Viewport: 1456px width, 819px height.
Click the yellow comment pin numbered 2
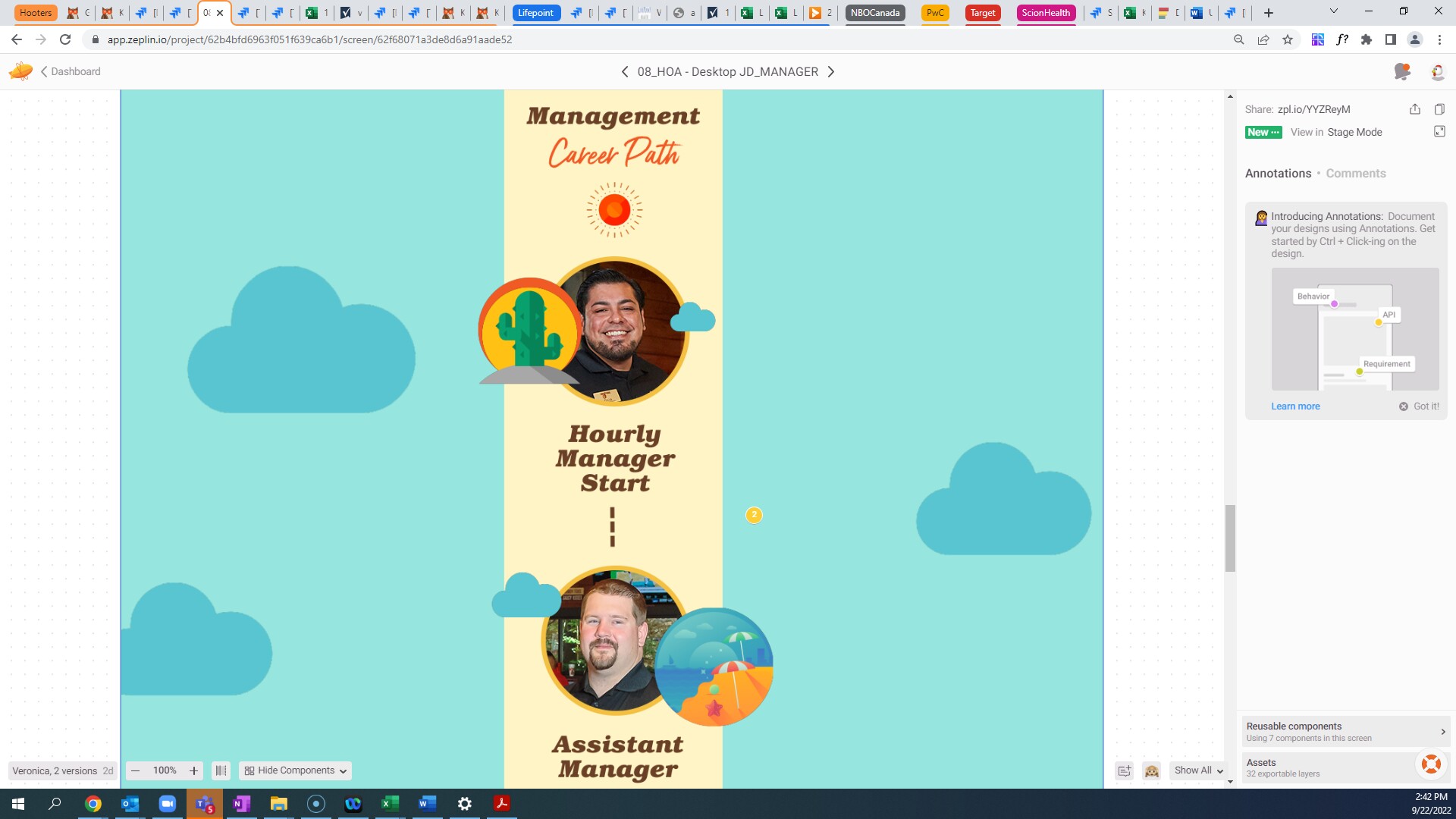(x=754, y=515)
